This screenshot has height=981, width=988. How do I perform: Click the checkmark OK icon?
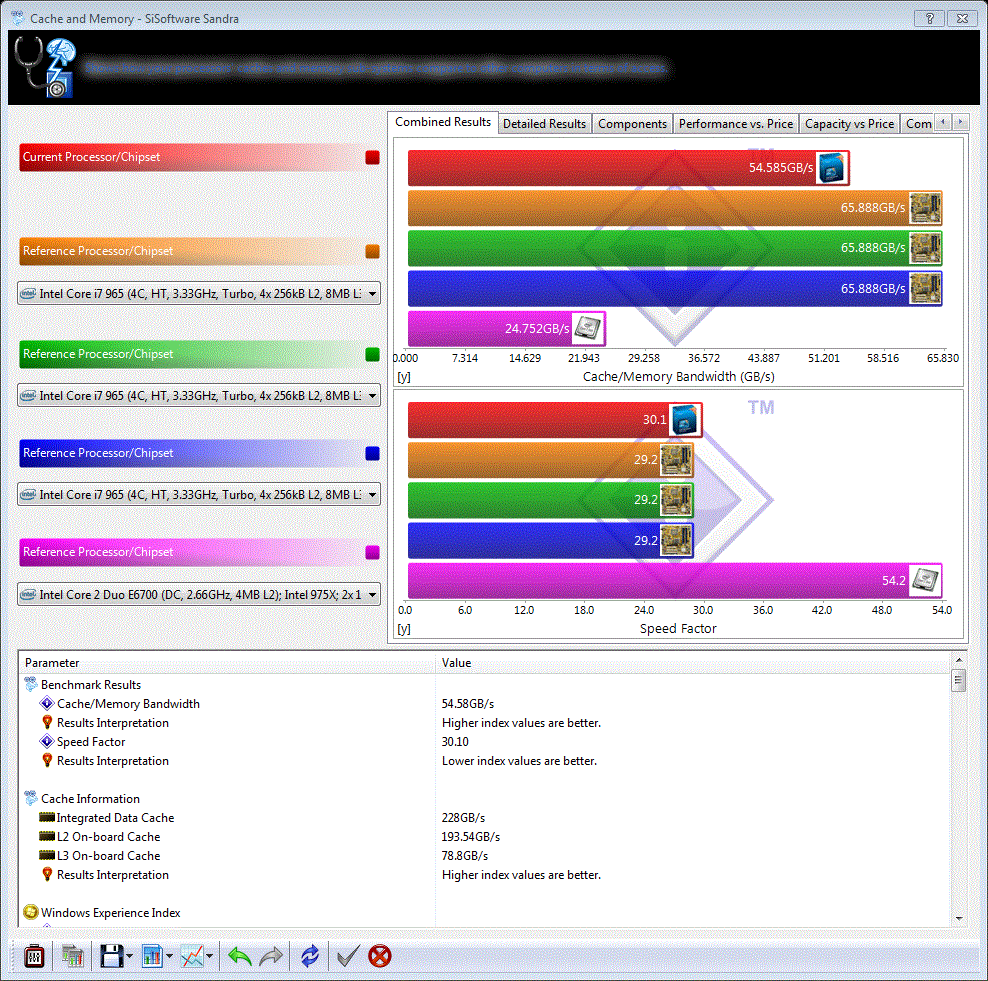348,956
